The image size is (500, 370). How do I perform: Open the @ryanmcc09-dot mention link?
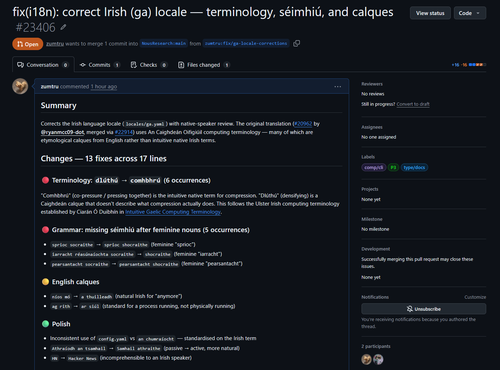[63, 132]
